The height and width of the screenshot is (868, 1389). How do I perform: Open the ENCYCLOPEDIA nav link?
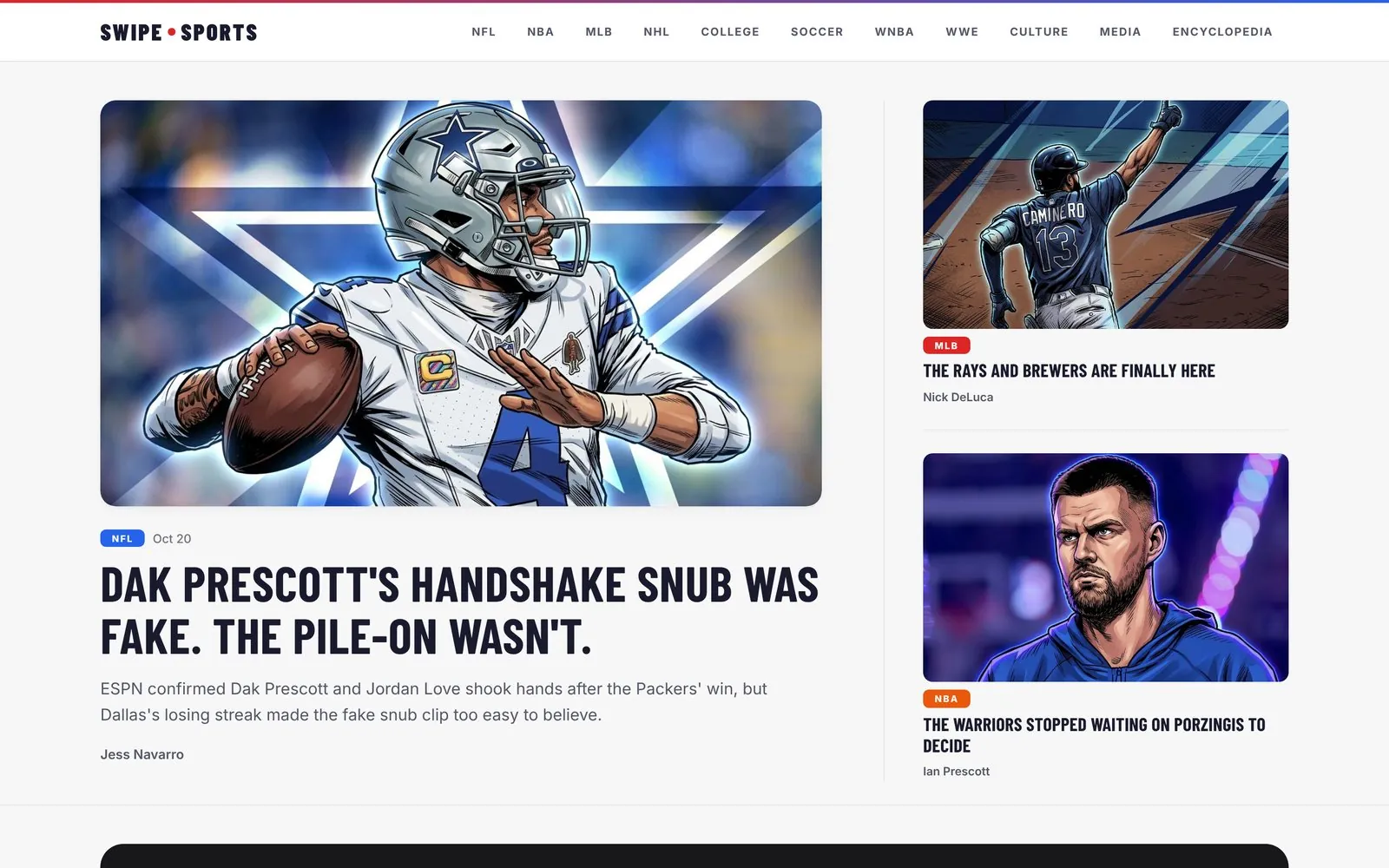(1222, 32)
